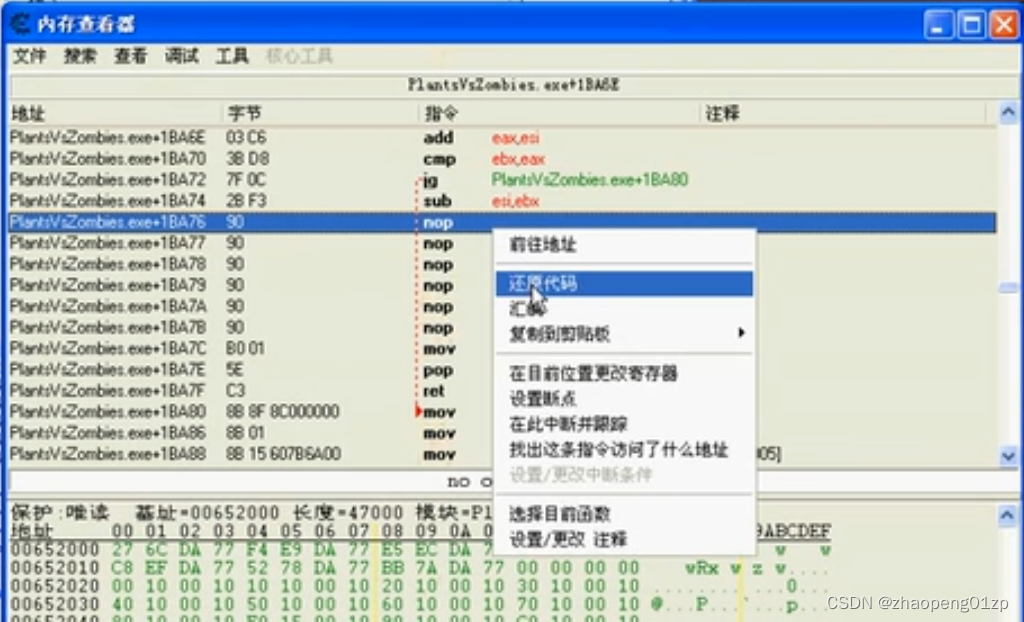Screen dimensions: 1024x622
Task: Click operand text esi,ebx
Action: pyautogui.click(x=515, y=201)
